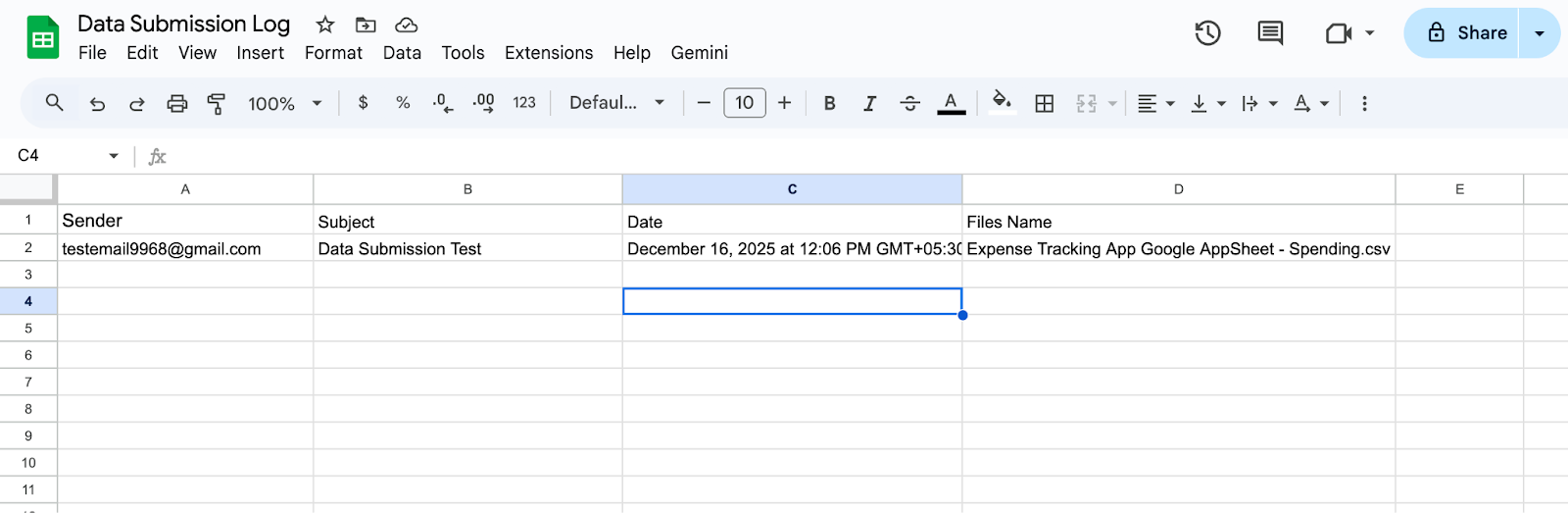This screenshot has width=1568, height=513.
Task: Format as currency with dollar icon
Action: (364, 103)
